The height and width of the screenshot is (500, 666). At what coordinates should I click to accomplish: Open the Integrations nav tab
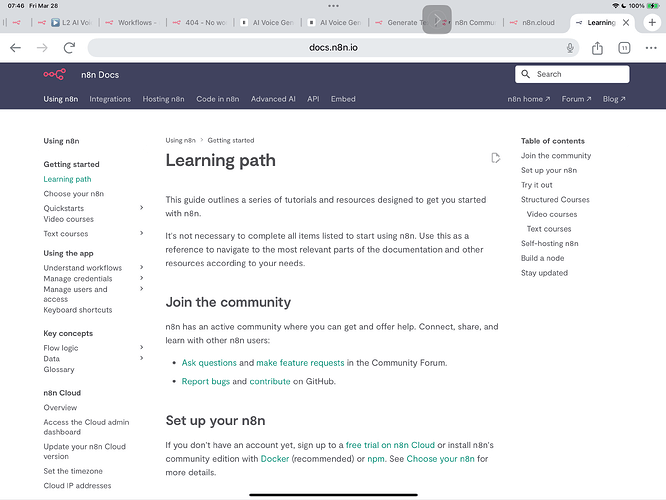click(110, 99)
